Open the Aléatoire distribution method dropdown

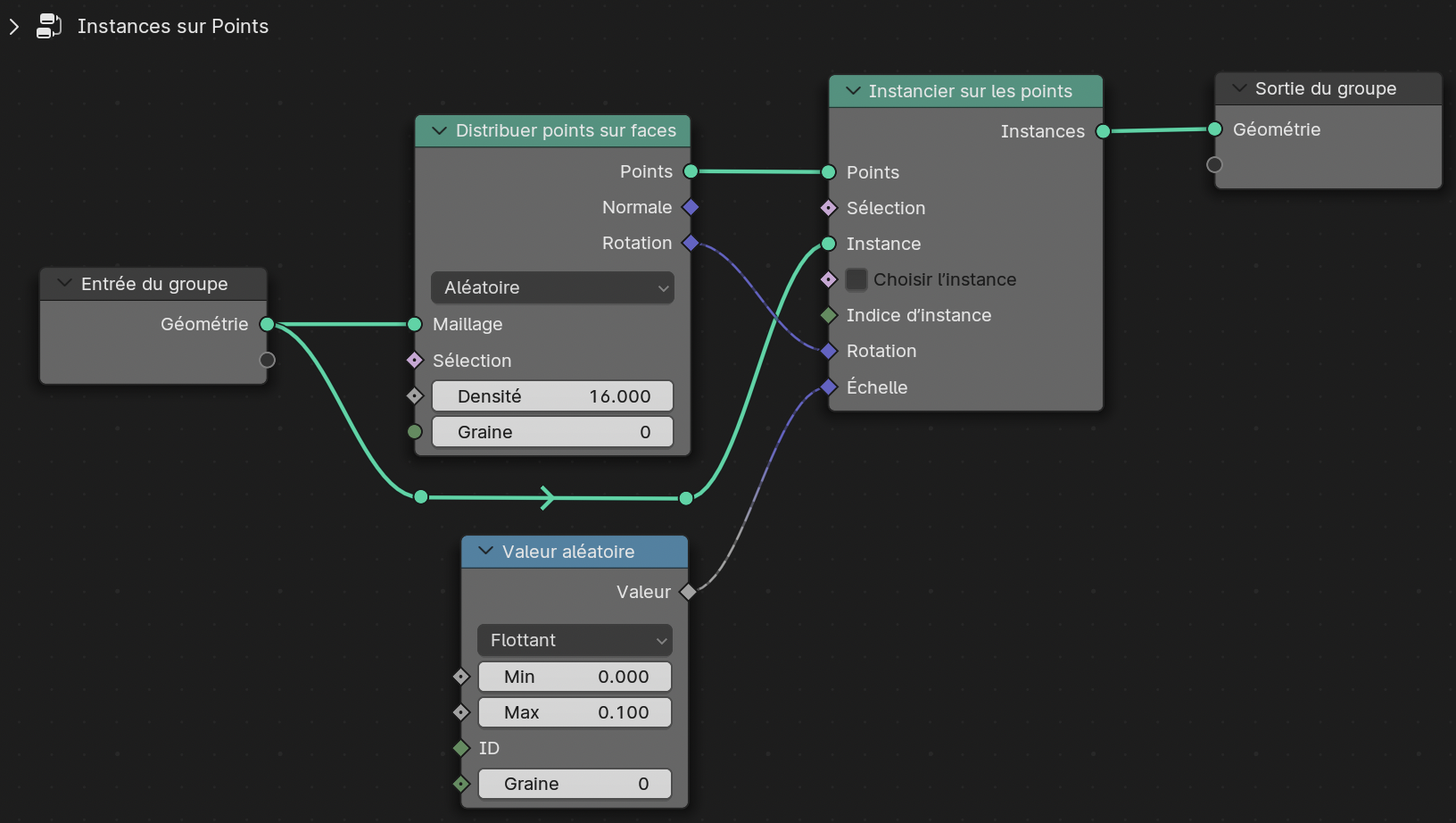click(x=553, y=287)
